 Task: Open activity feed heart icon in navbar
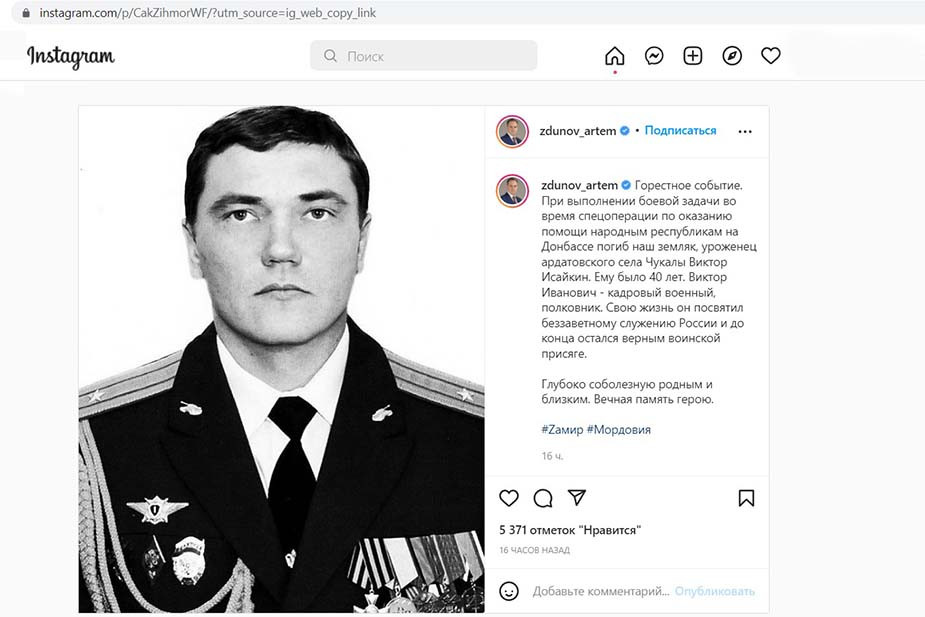pos(771,56)
